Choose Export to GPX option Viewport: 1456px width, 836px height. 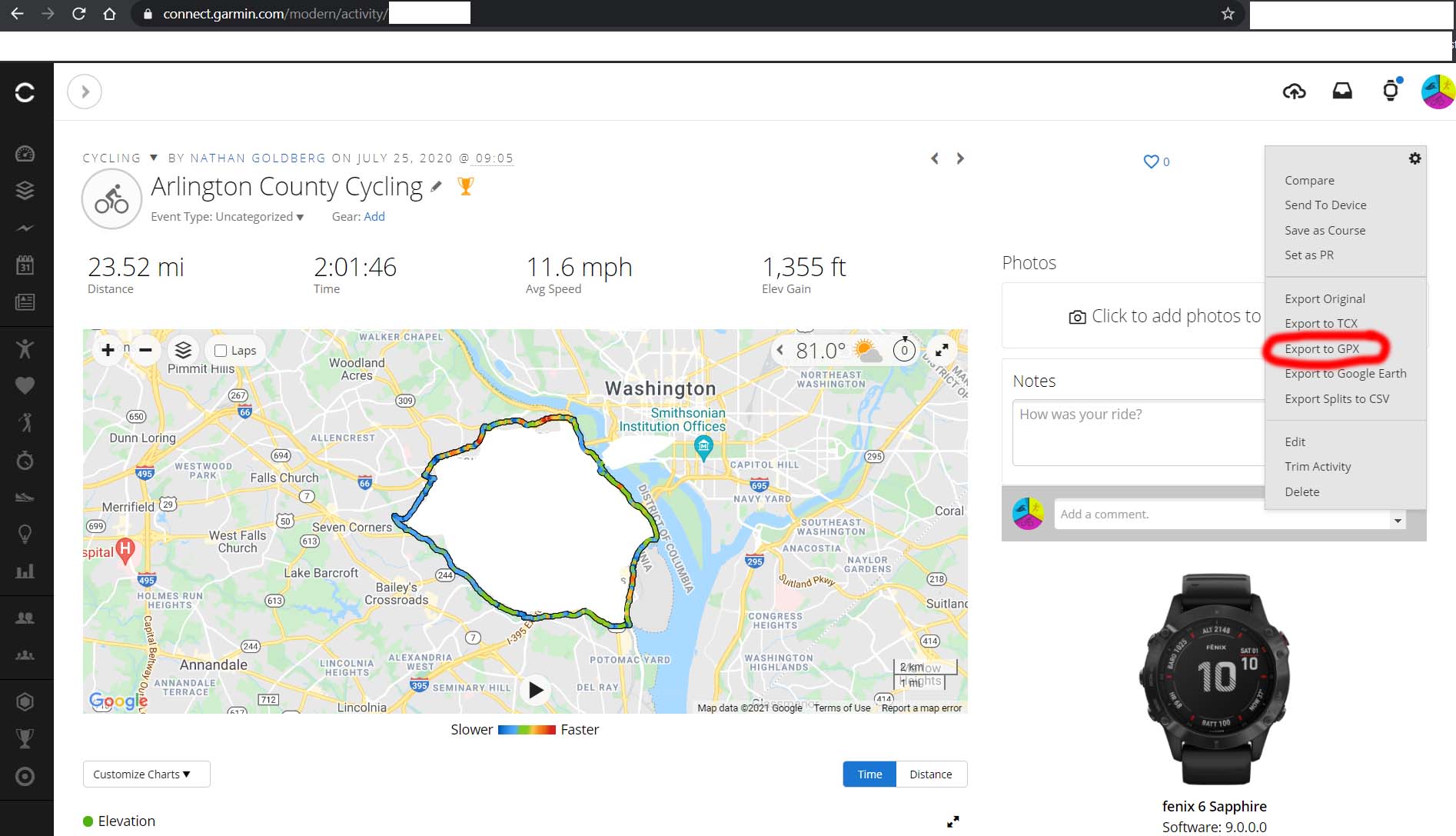1321,348
